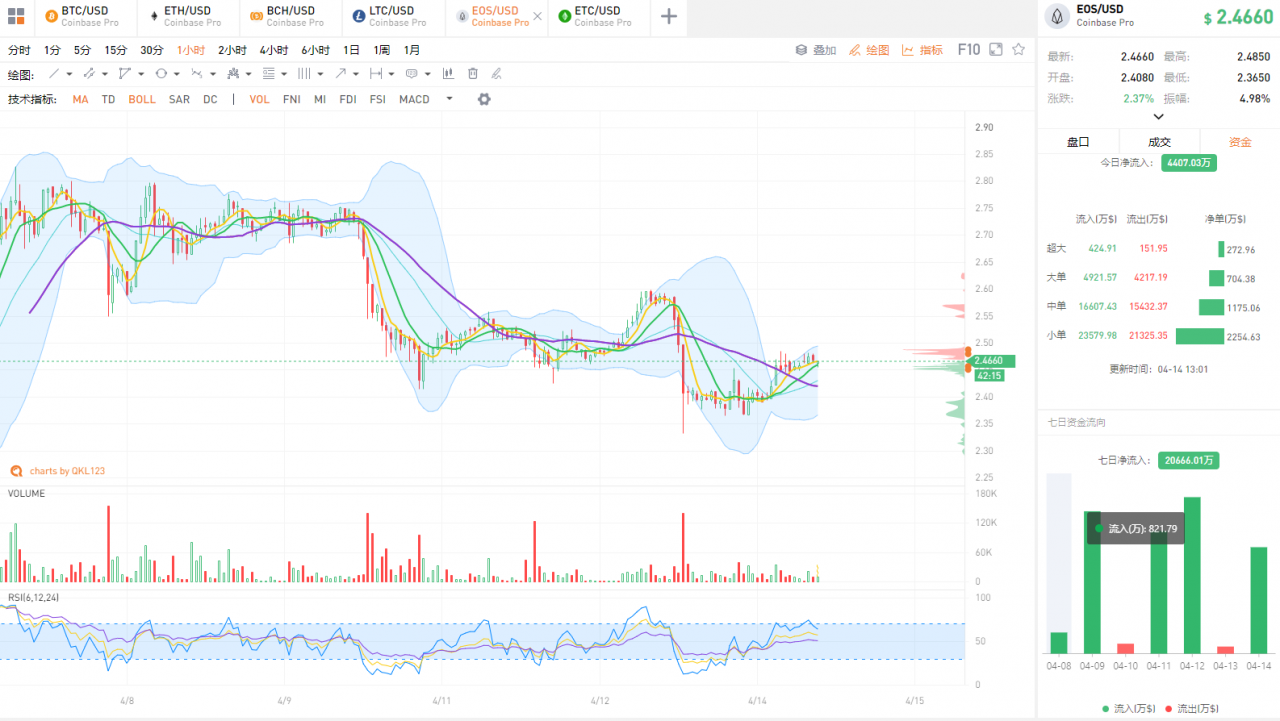Select the trend line drawing tool
The image size is (1280, 721).
[x=54, y=73]
